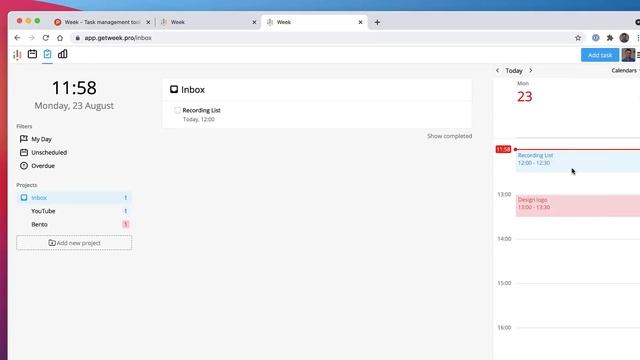Image resolution: width=640 pixels, height=360 pixels.
Task: Go to next day arrow
Action: click(x=531, y=71)
